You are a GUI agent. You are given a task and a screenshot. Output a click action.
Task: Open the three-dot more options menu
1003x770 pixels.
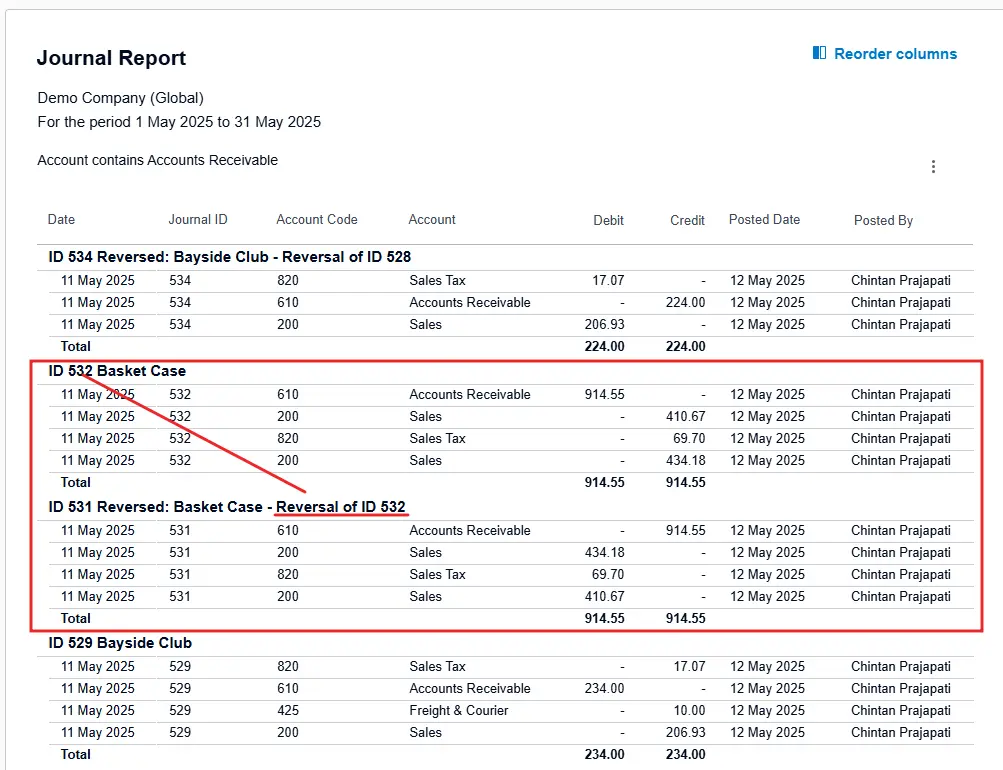pos(933,167)
